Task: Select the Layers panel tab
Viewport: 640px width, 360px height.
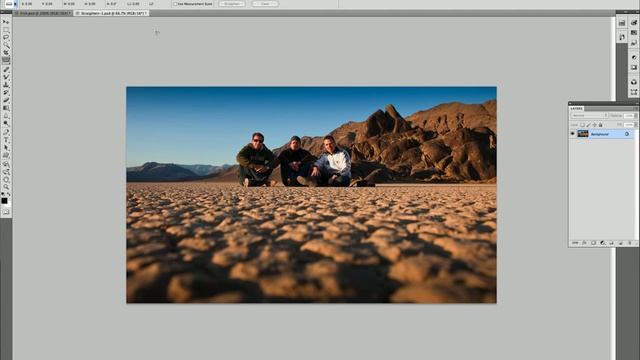Action: click(577, 109)
